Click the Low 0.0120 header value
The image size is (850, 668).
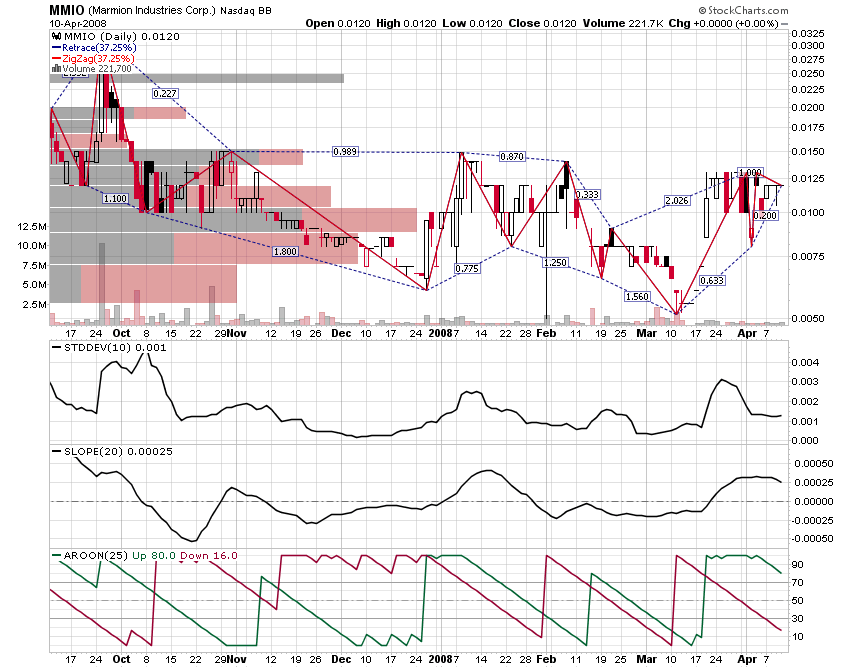click(472, 23)
